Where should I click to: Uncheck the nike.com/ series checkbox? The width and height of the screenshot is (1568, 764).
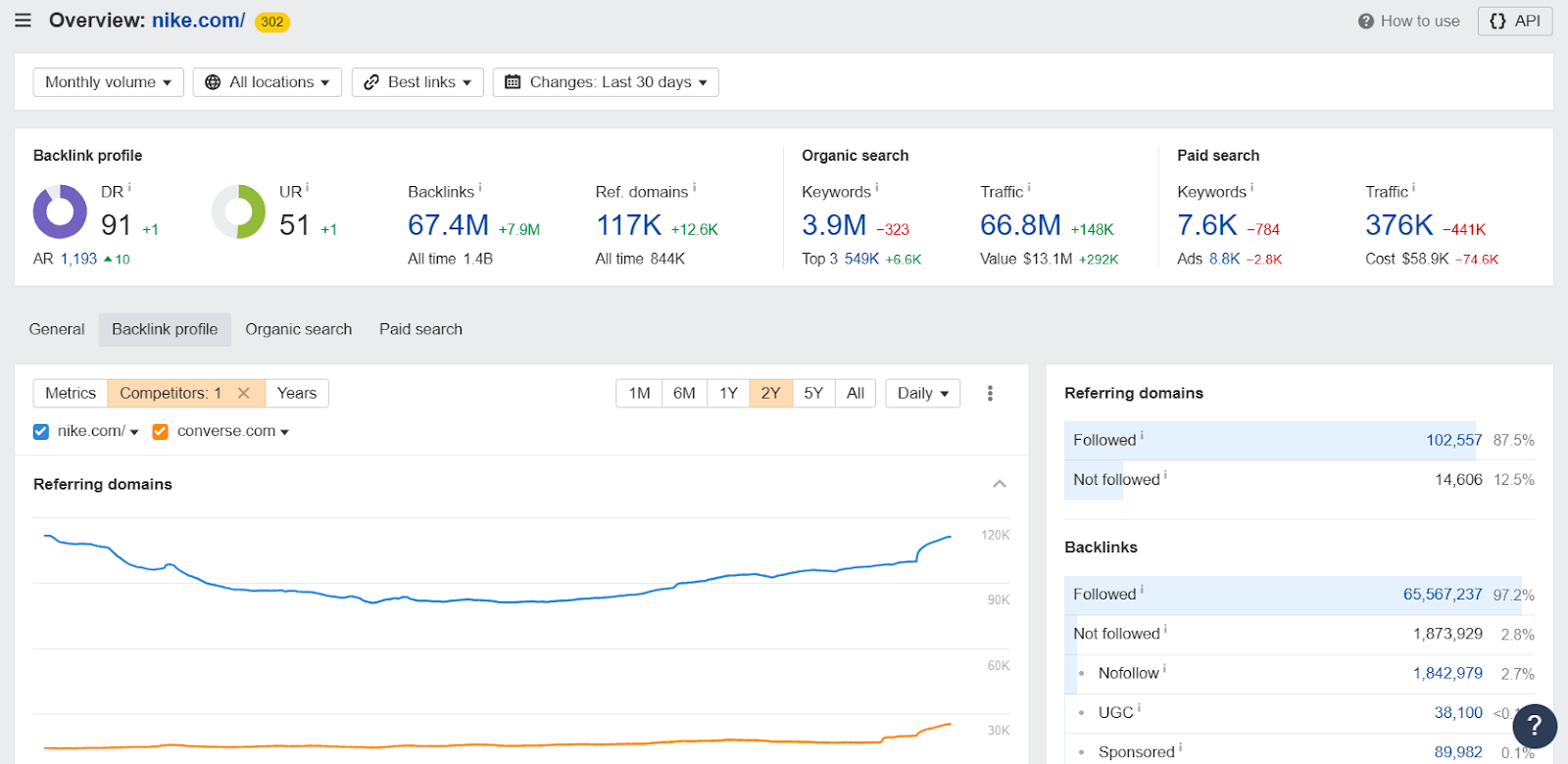click(x=41, y=432)
